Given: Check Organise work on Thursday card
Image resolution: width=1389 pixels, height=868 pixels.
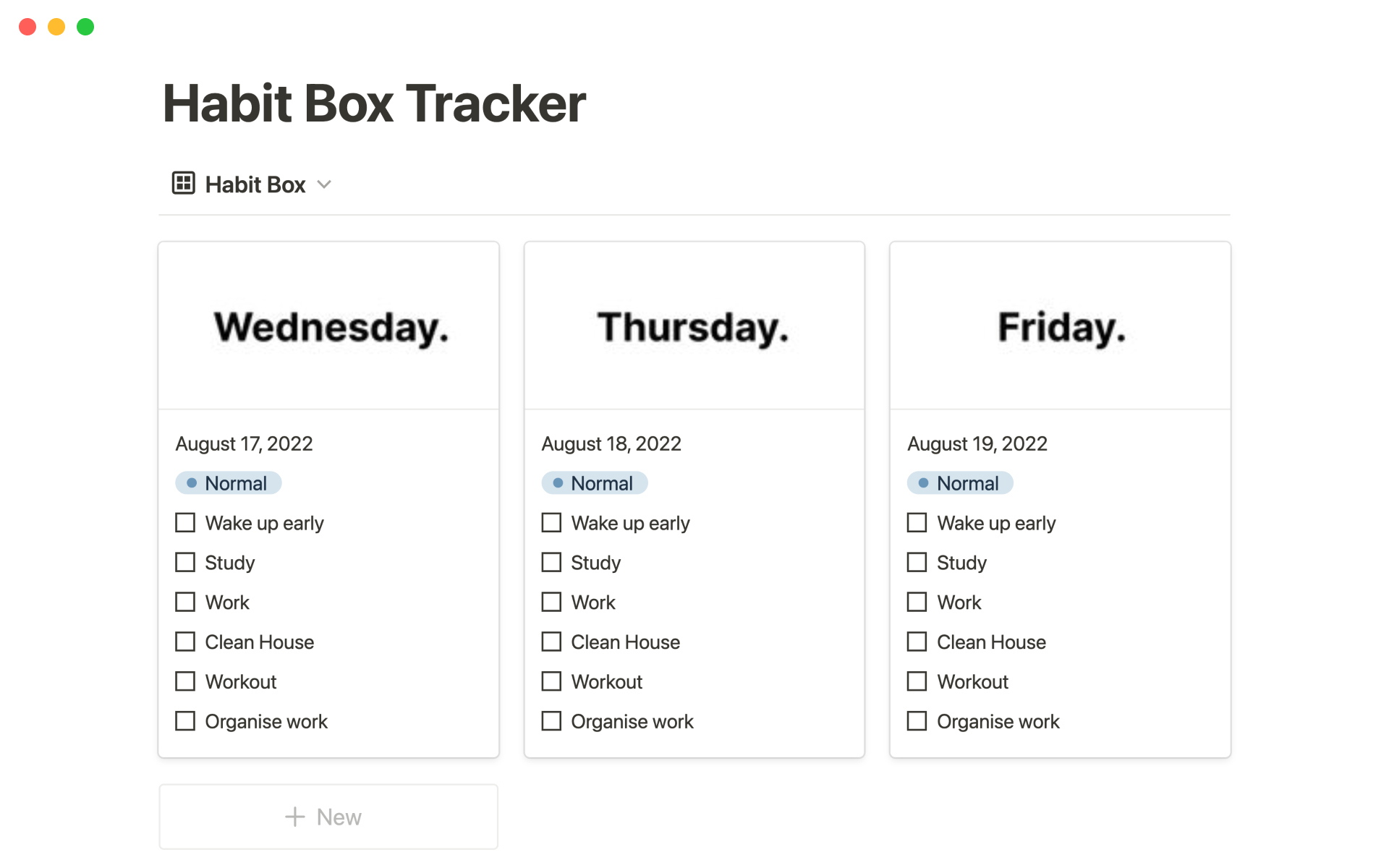Looking at the screenshot, I should (551, 721).
